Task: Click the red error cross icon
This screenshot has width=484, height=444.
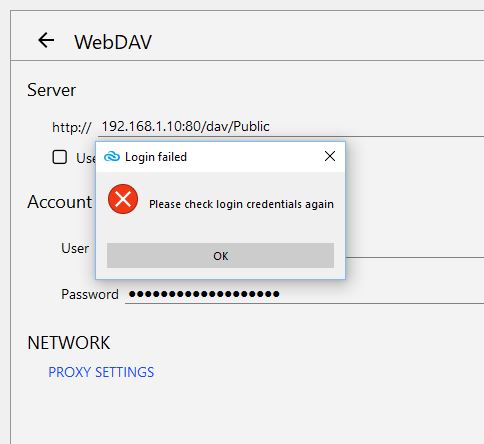Action: coord(123,199)
